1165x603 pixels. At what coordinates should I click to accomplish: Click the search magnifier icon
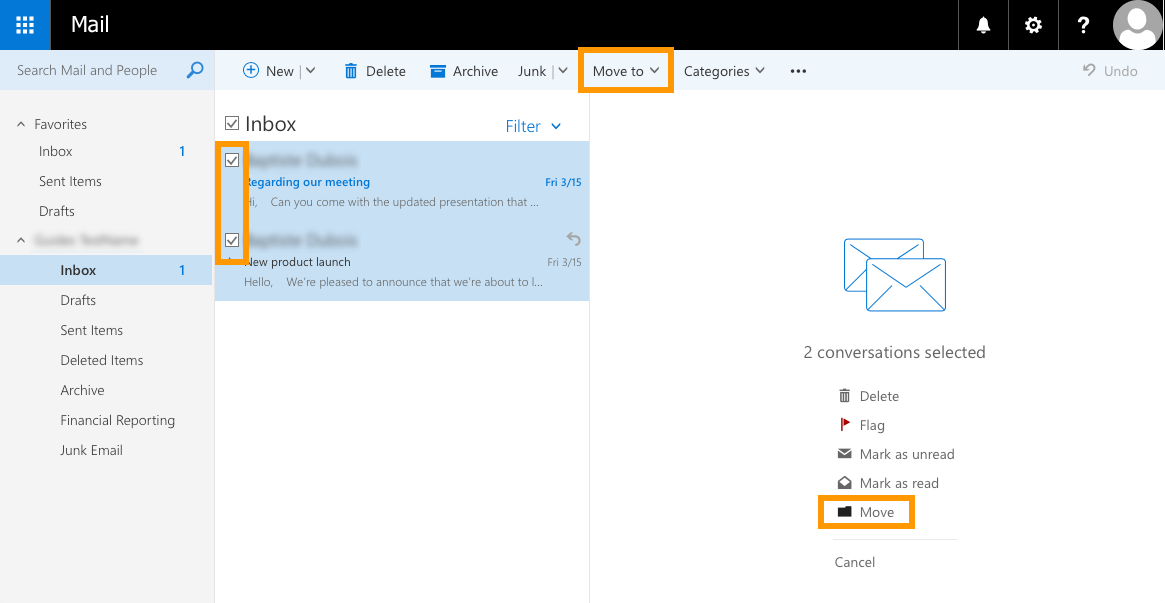[195, 70]
